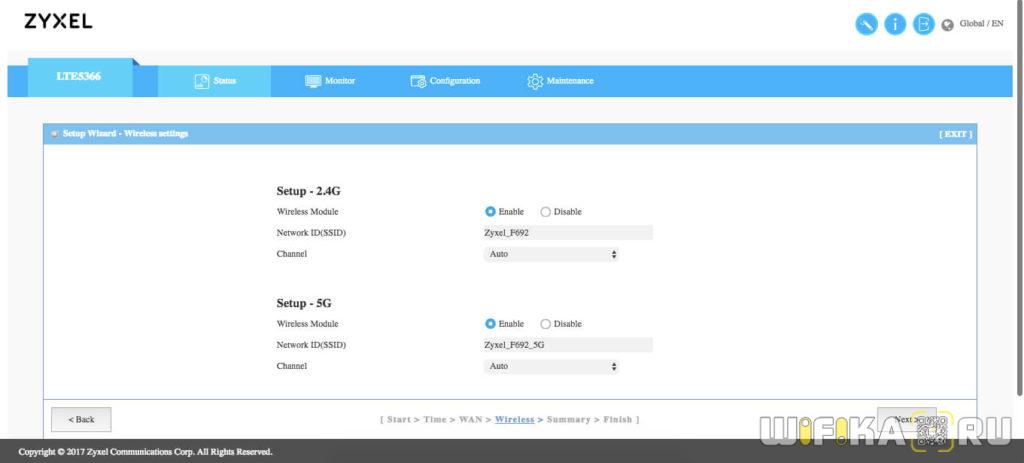Open the 2.4G Channel dropdown
This screenshot has width=1024, height=463.
pyautogui.click(x=552, y=254)
